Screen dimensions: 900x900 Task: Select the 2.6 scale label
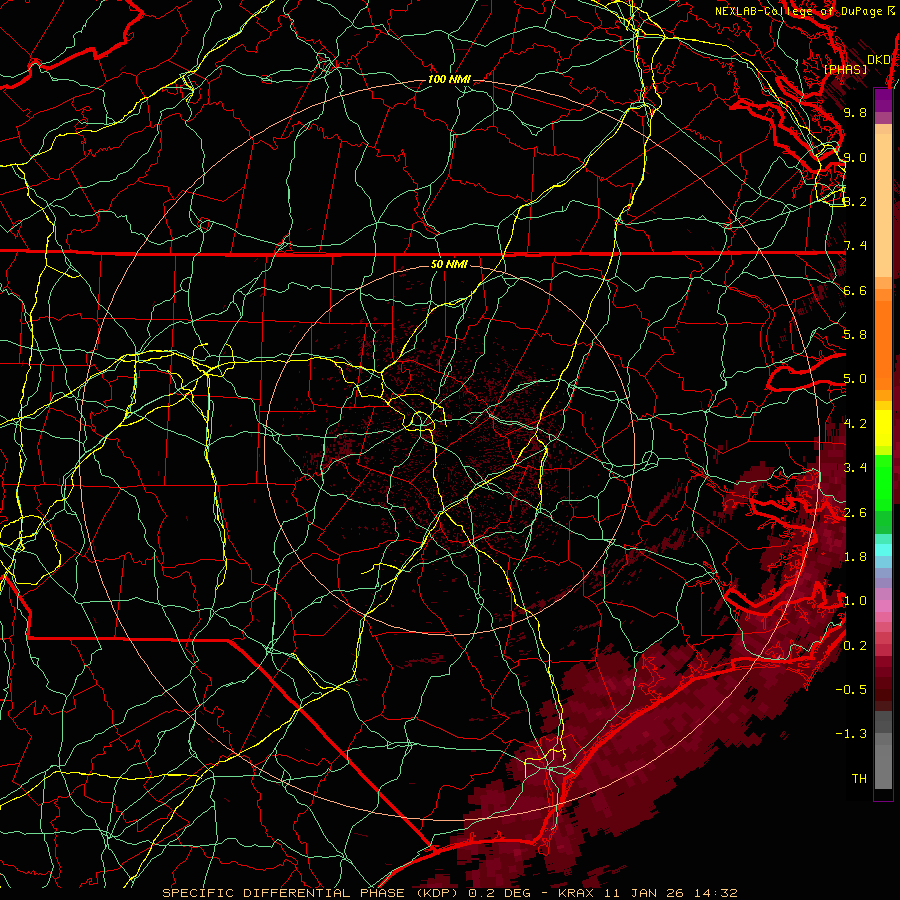tap(855, 513)
